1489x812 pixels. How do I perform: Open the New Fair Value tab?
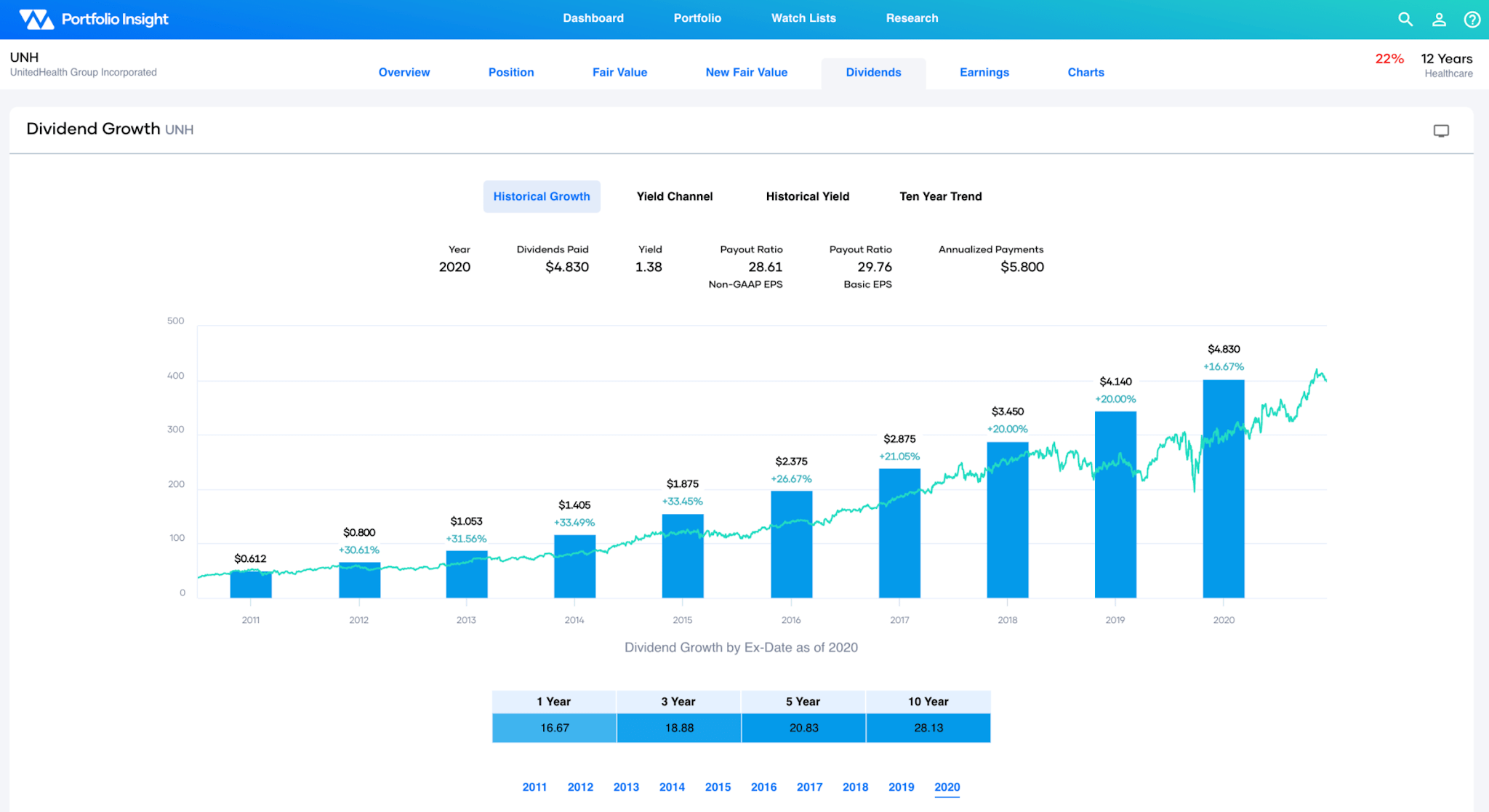(746, 72)
